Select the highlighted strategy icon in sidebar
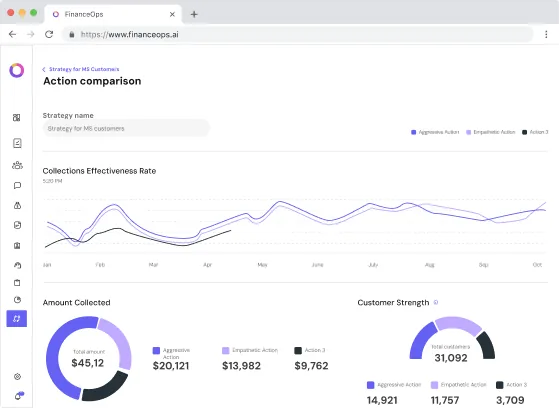Image resolution: width=559 pixels, height=408 pixels. 17,318
